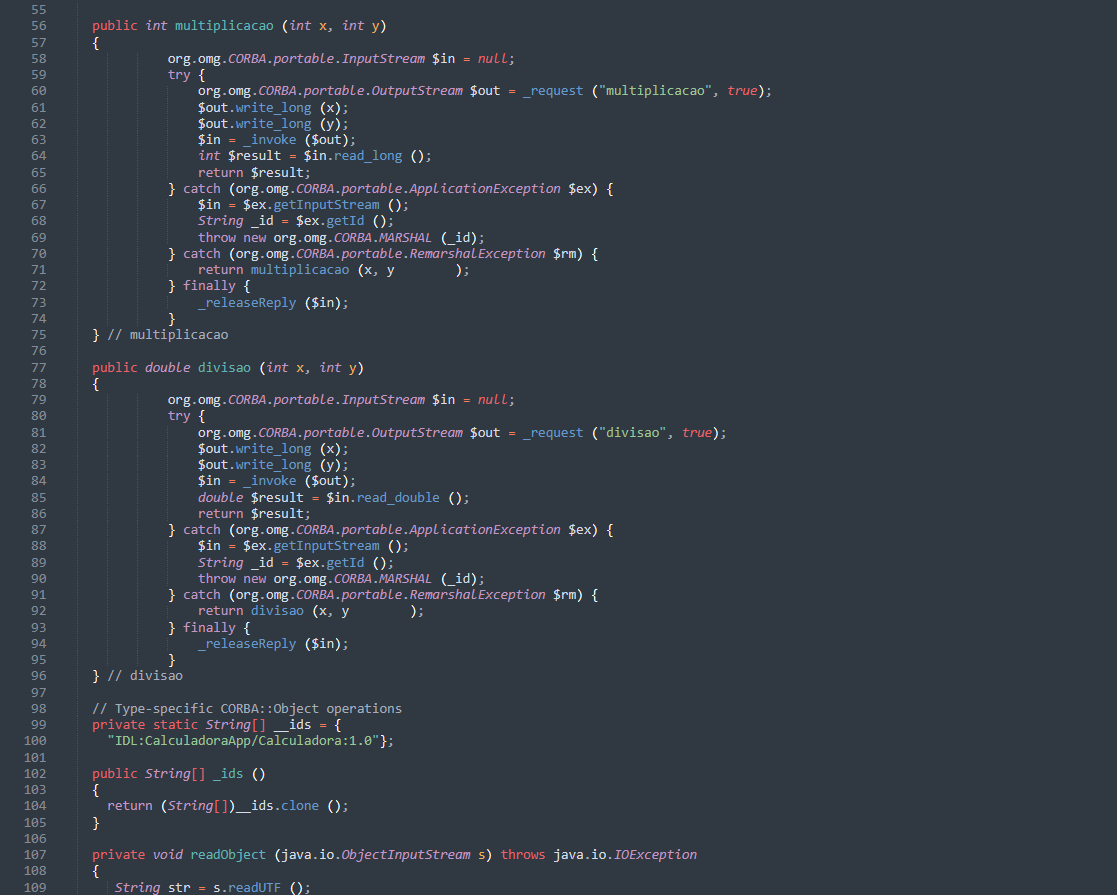Click the finally keyword on line 72
The width and height of the screenshot is (1117, 895).
pyautogui.click(x=209, y=286)
